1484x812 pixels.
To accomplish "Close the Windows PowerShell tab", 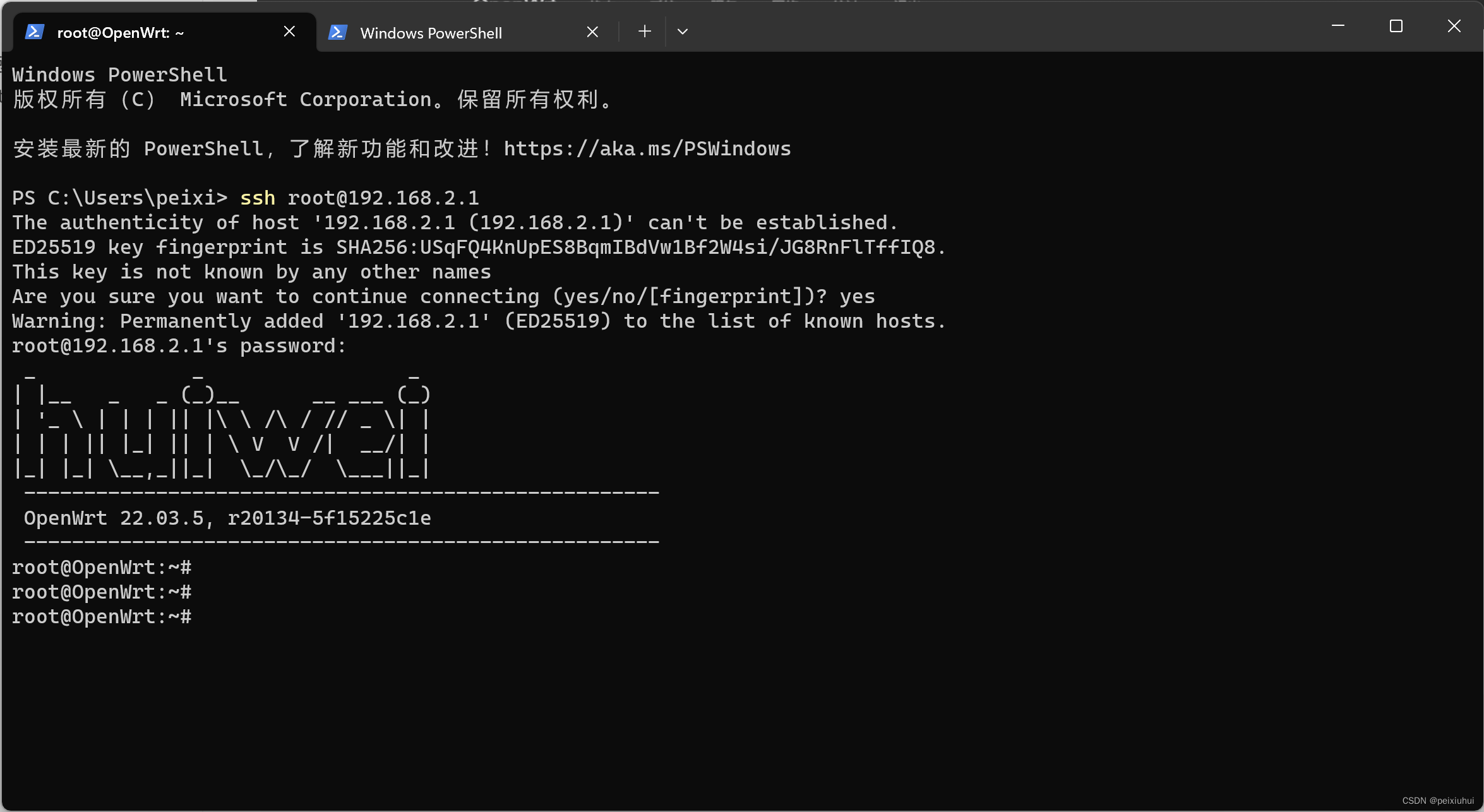I will 592,31.
